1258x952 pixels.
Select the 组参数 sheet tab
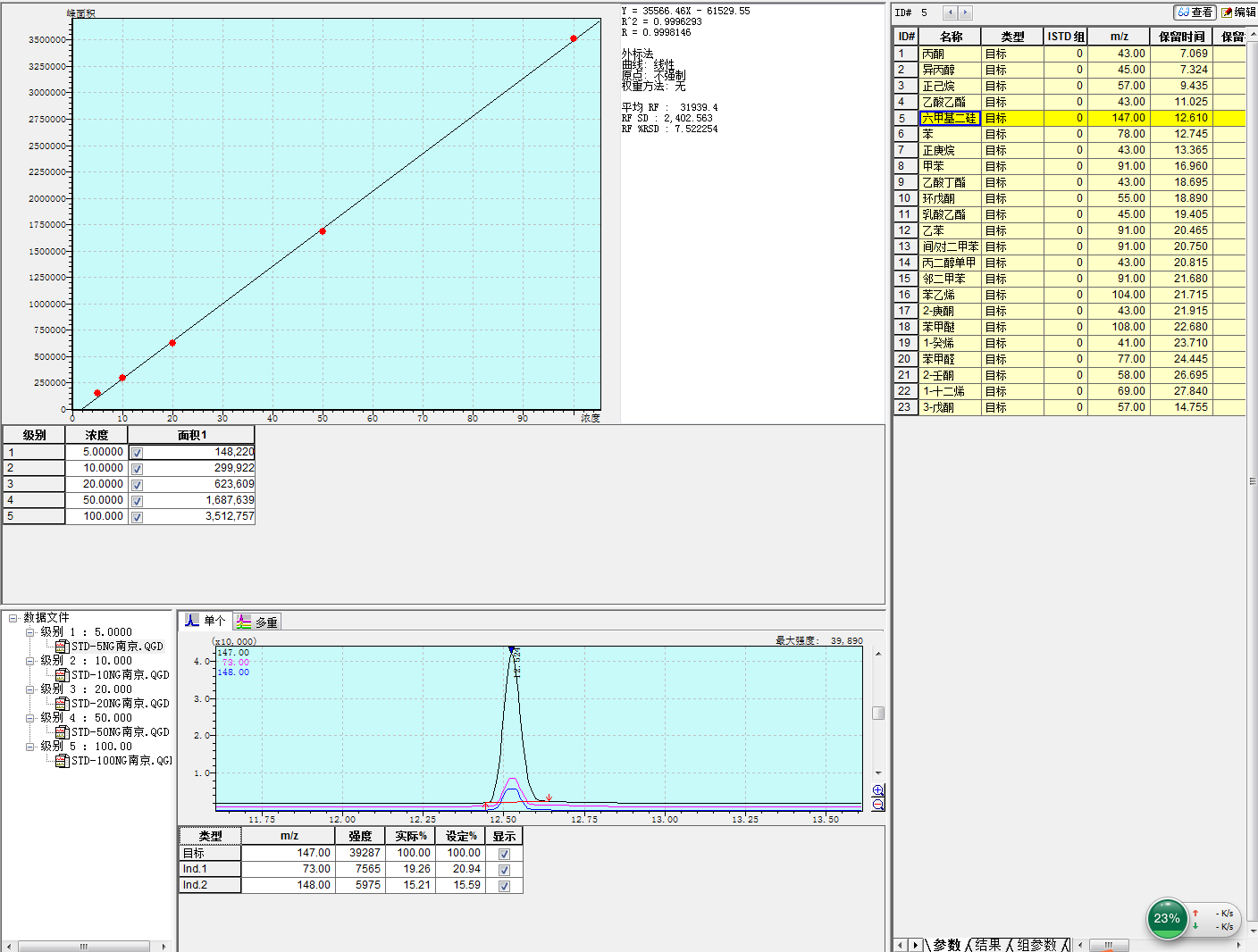point(1037,945)
